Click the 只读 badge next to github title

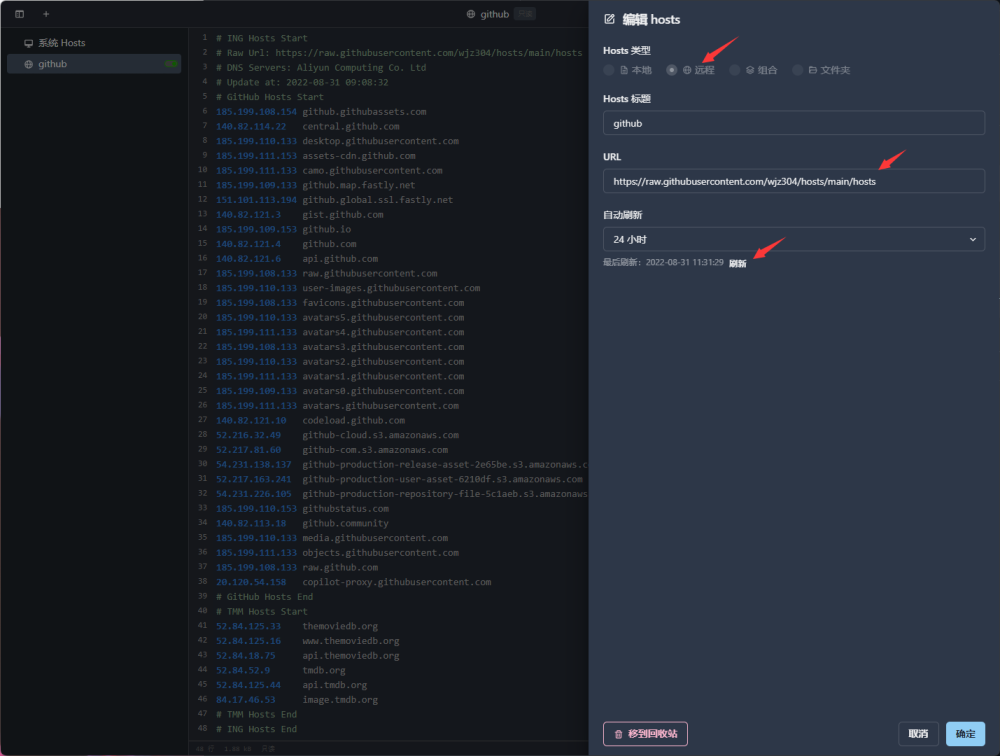[525, 14]
